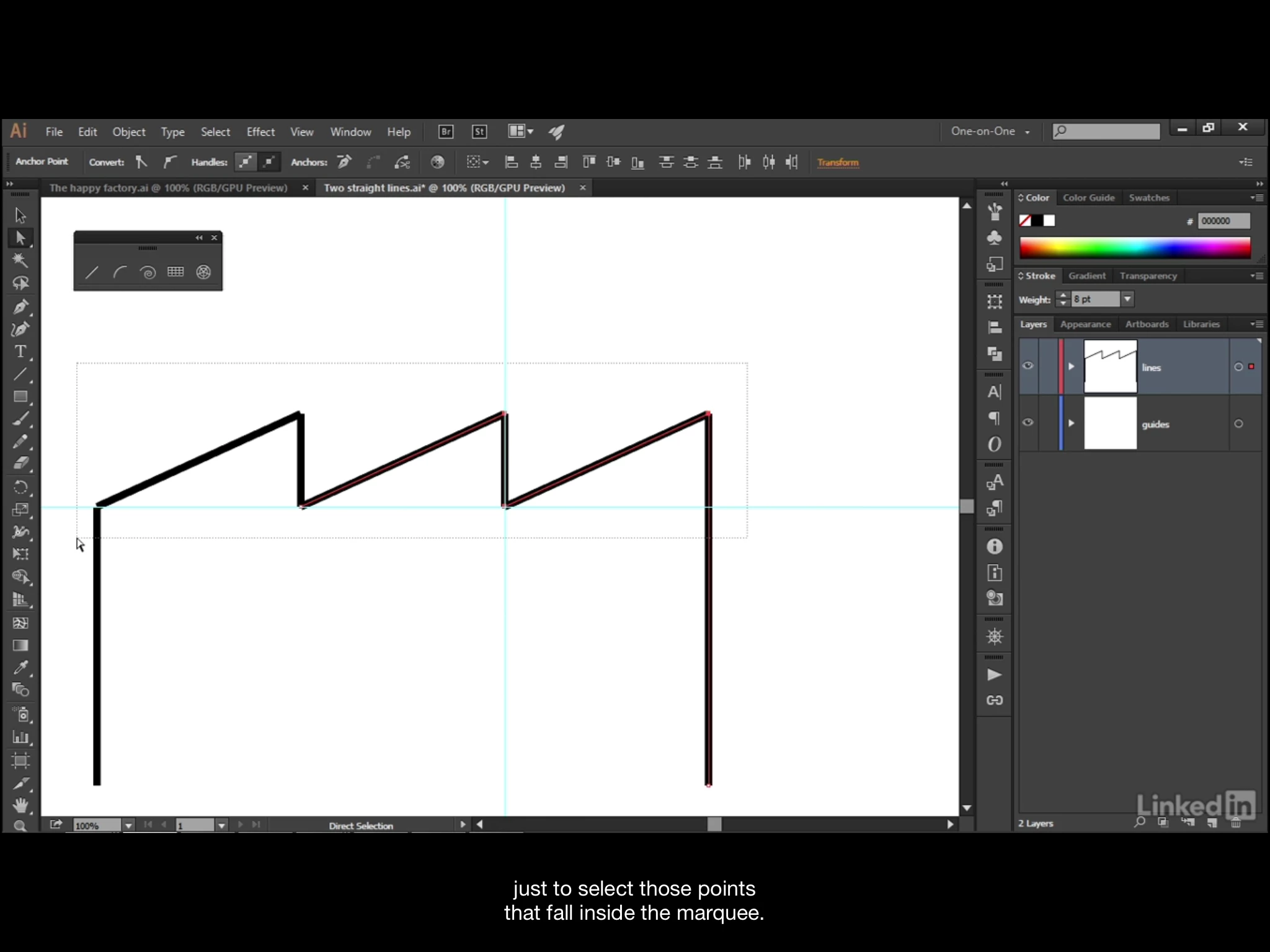The image size is (1270, 952).
Task: Click the Transform link
Action: tap(837, 162)
